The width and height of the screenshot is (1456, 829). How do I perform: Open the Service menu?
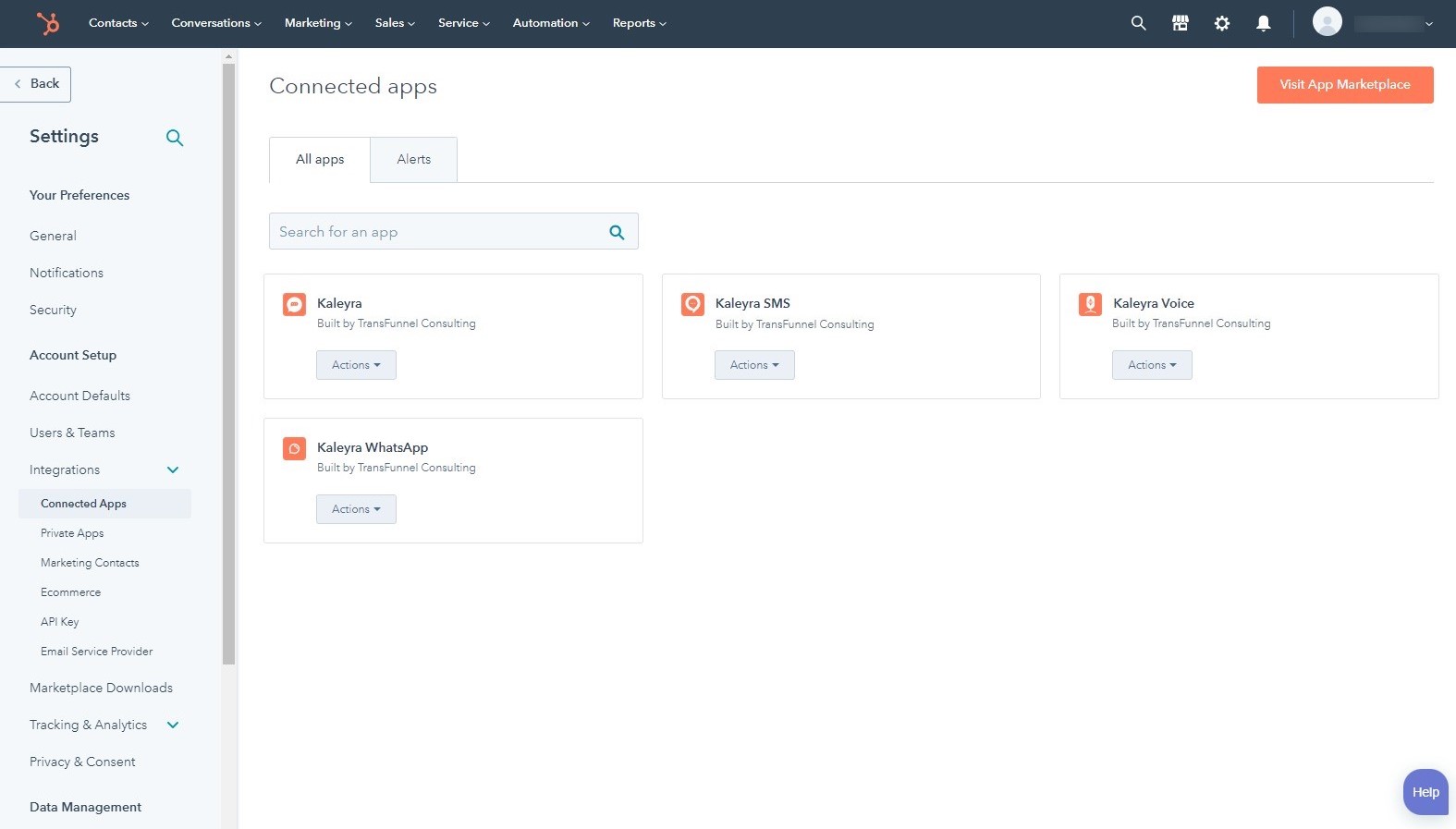pos(464,23)
